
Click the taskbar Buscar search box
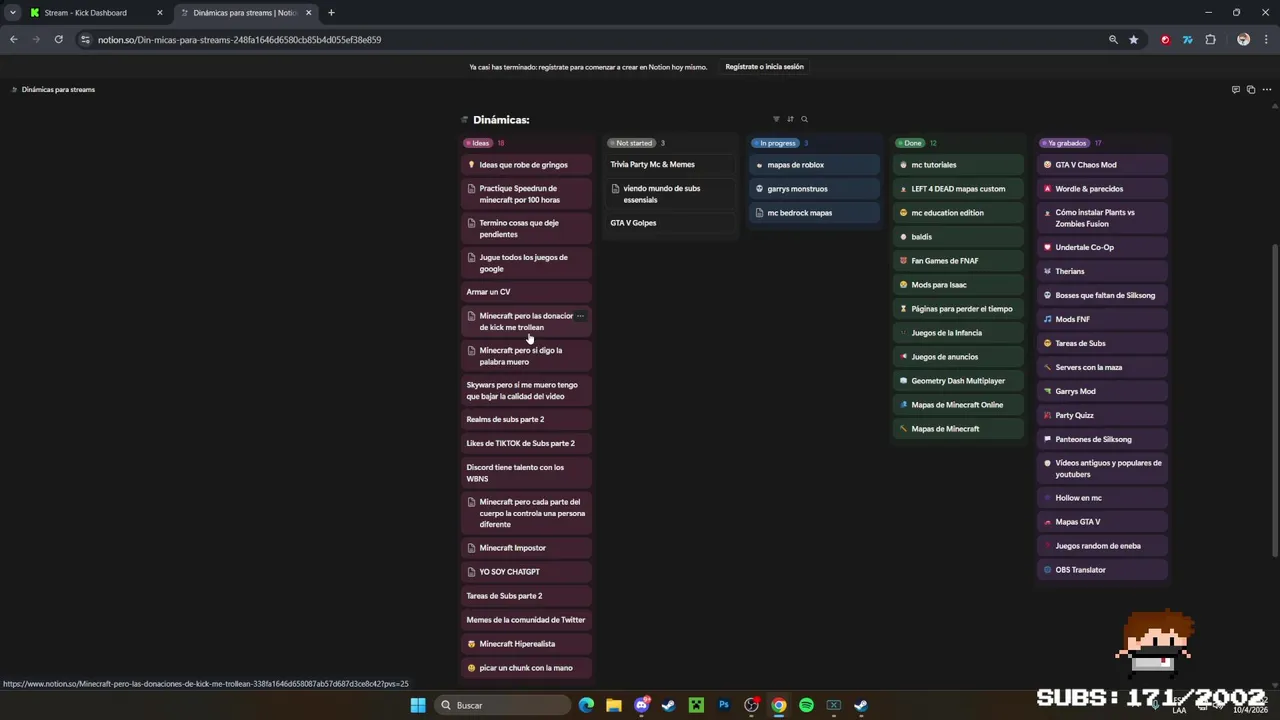[x=503, y=705]
